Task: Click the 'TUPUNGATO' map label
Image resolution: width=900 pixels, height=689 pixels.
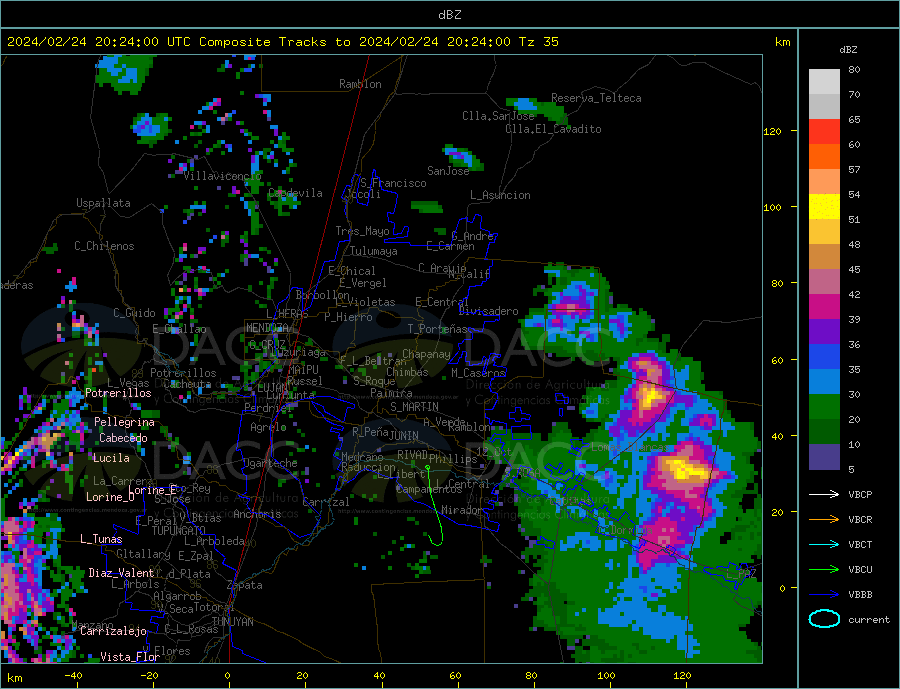Action: click(179, 531)
